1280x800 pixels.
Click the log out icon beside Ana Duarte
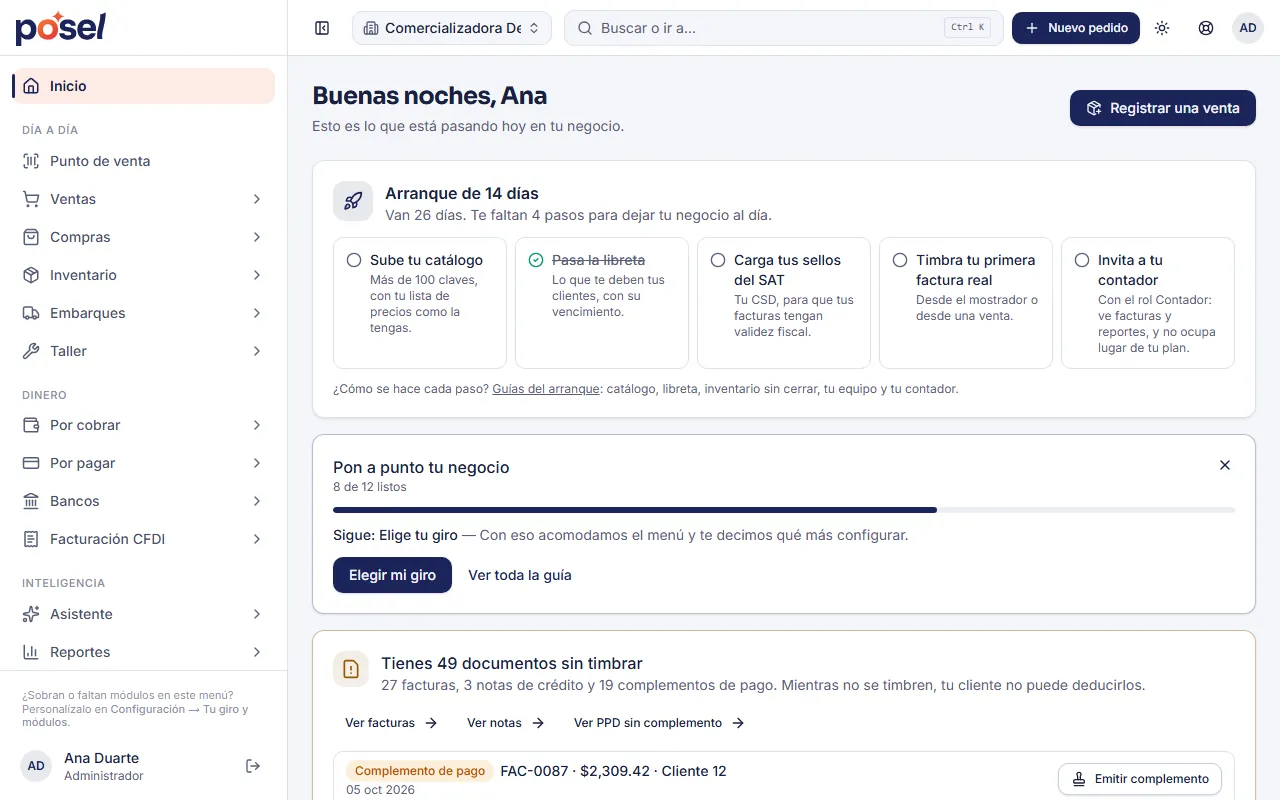point(253,766)
